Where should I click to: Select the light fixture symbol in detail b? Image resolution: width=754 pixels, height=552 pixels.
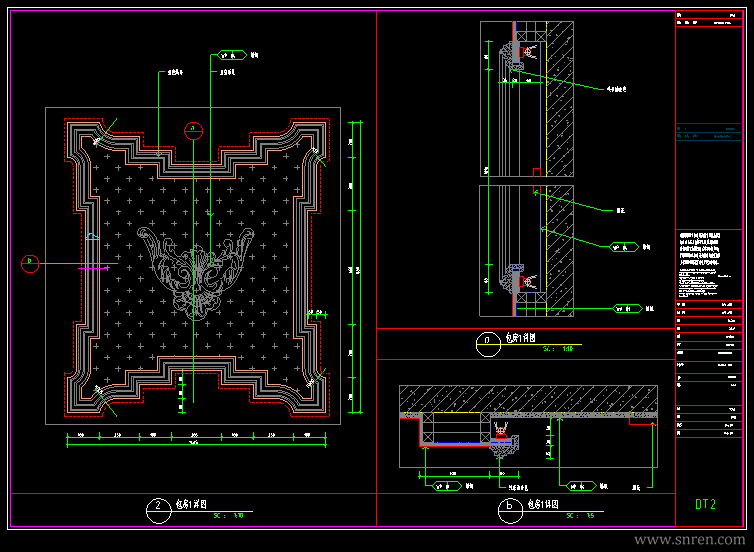[501, 429]
